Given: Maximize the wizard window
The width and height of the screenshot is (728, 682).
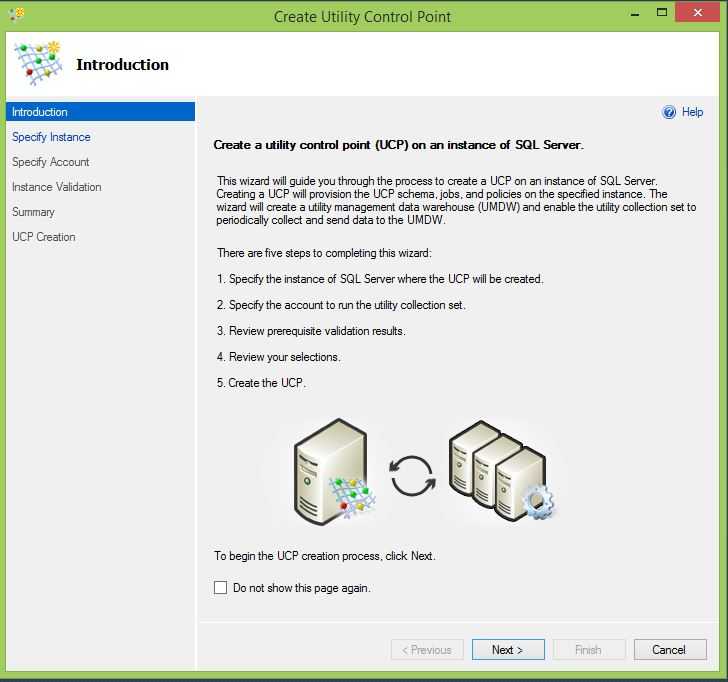Looking at the screenshot, I should coord(662,13).
